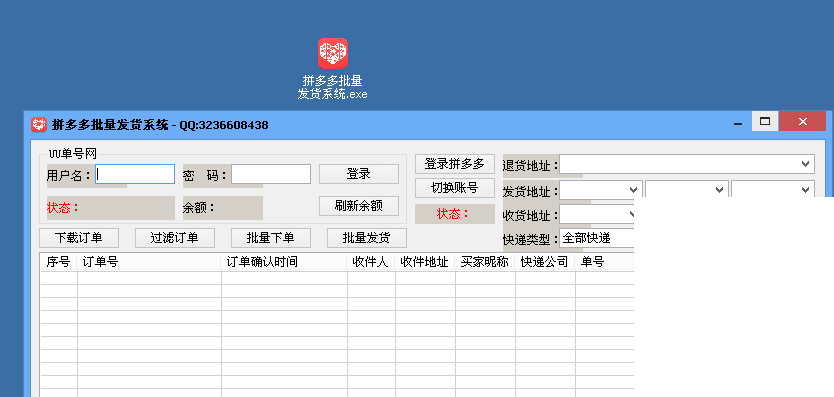Focus the 用户名 input field

(135, 174)
